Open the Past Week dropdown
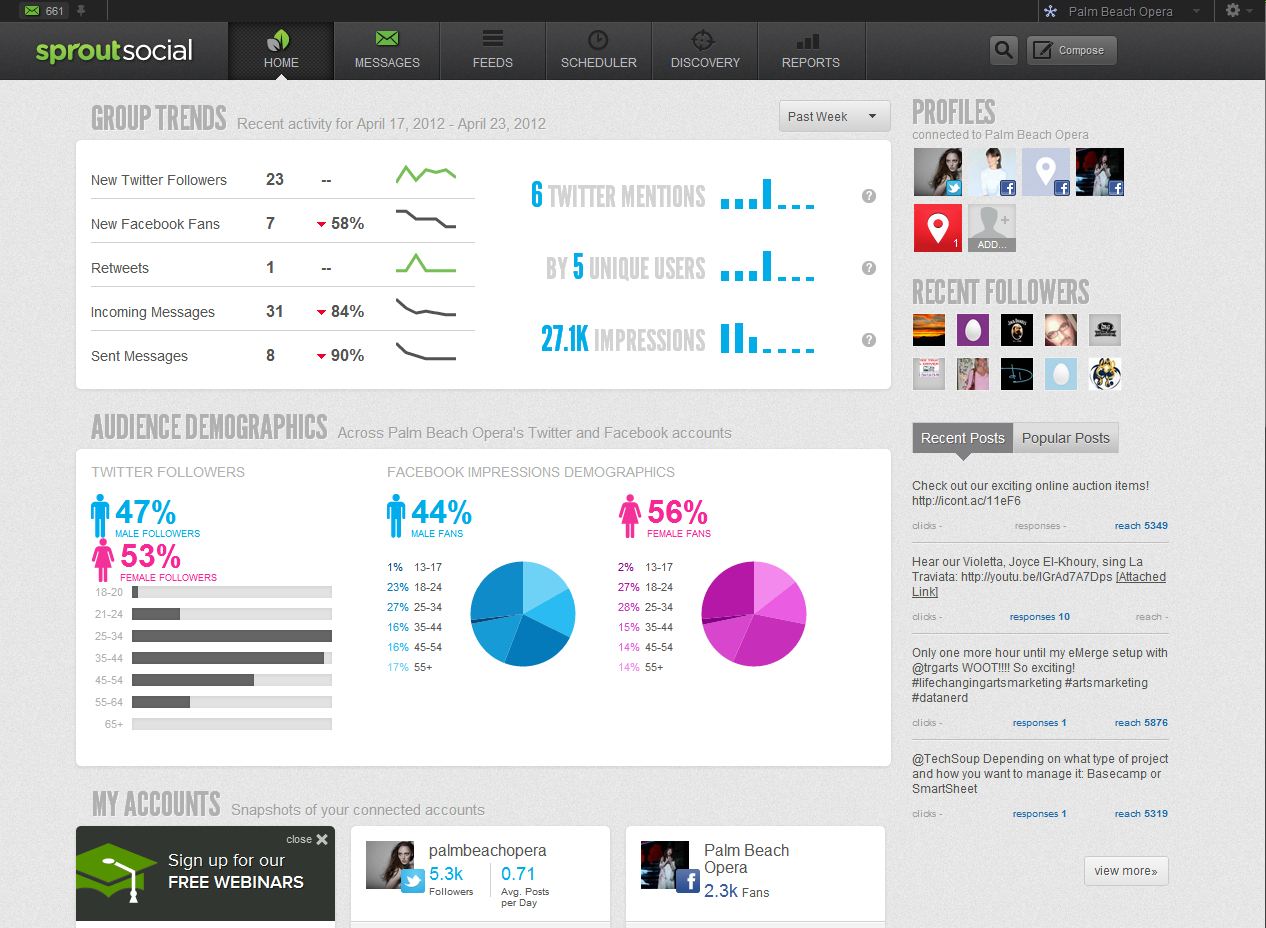The height and width of the screenshot is (928, 1266). [x=834, y=116]
